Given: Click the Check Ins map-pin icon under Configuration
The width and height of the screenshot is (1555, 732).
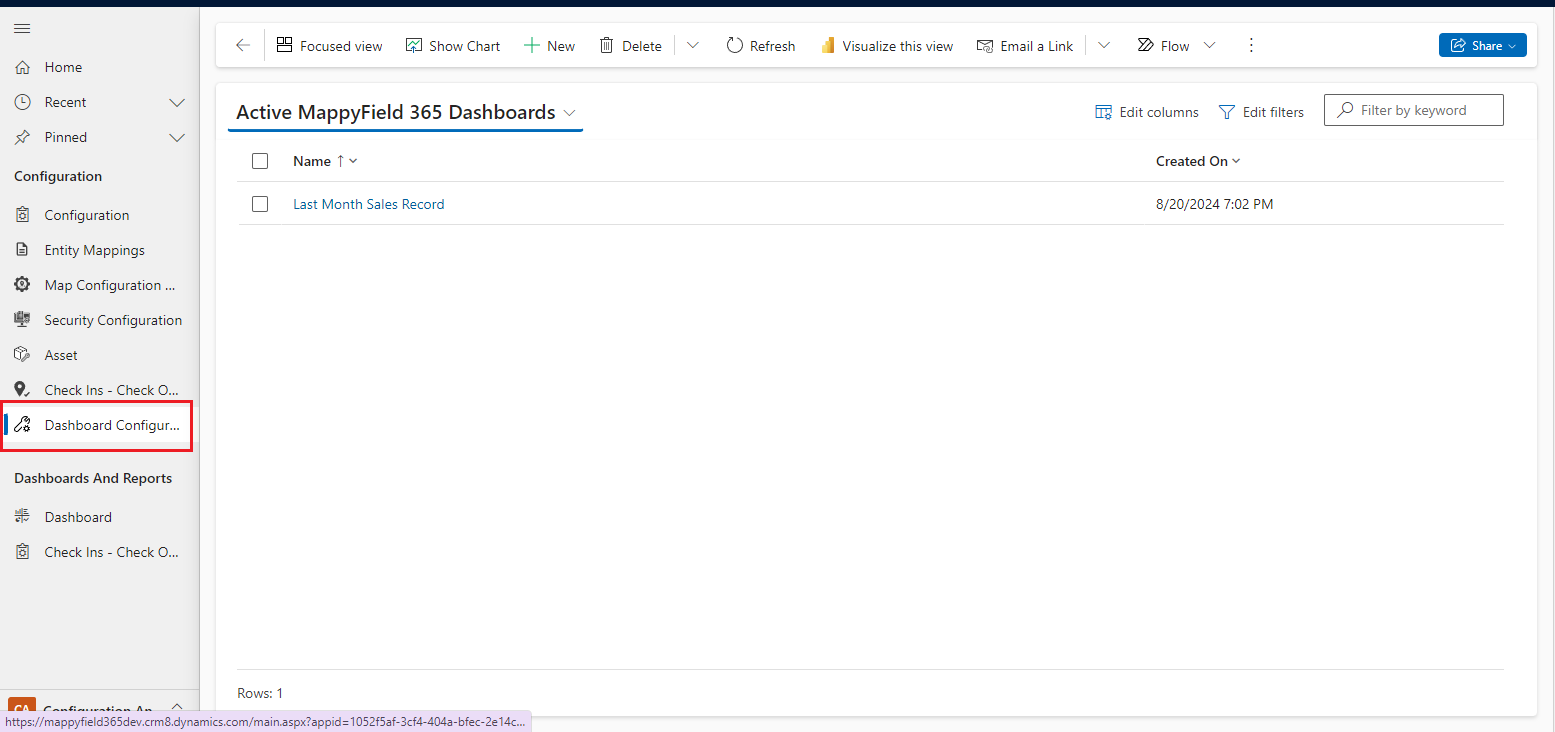Looking at the screenshot, I should click(22, 390).
